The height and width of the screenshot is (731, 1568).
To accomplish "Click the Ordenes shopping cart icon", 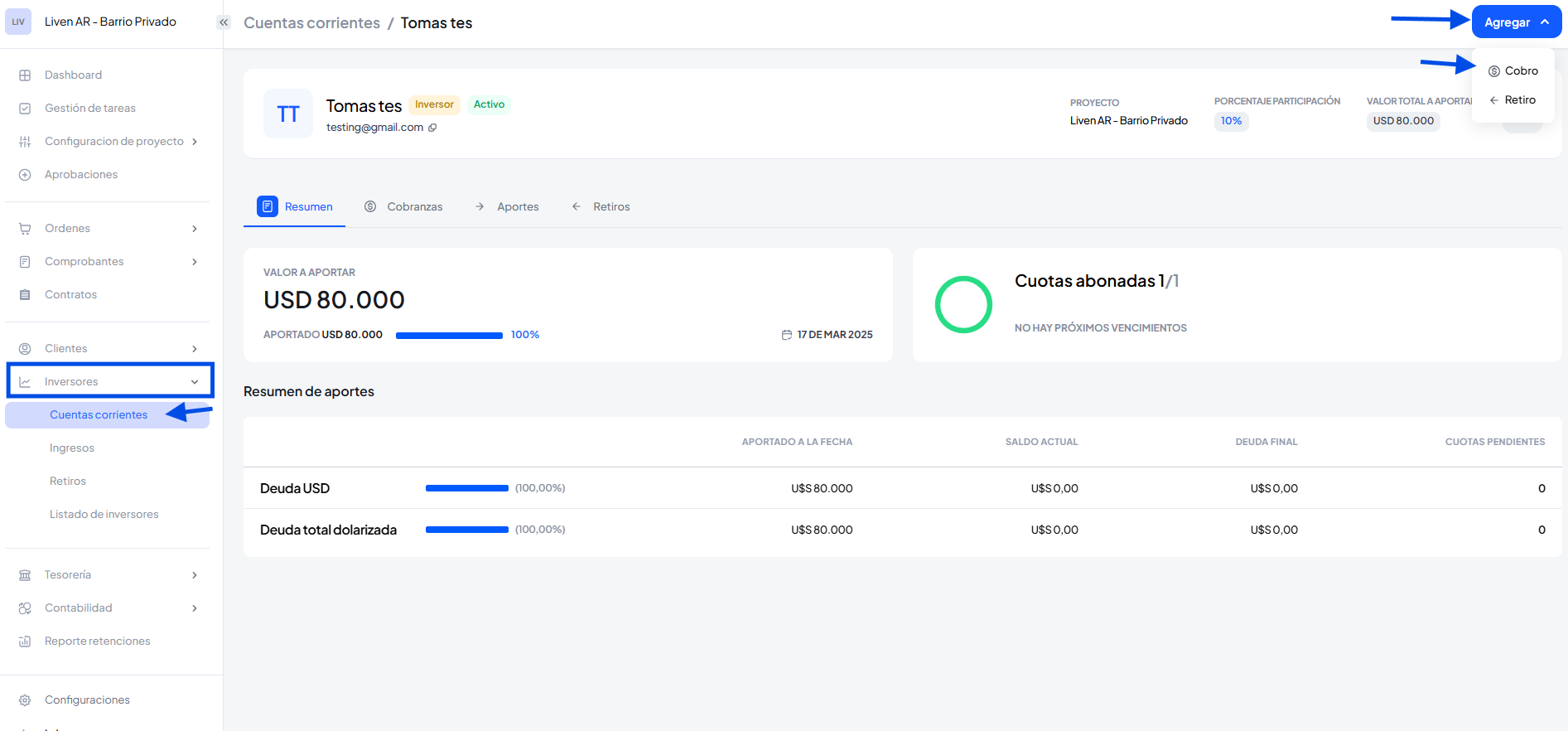I will click(25, 229).
